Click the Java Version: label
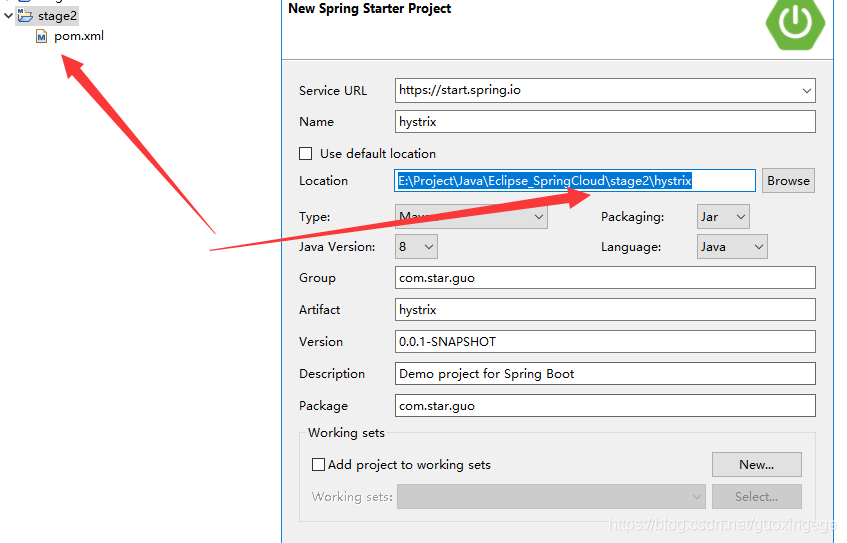 pyautogui.click(x=337, y=247)
